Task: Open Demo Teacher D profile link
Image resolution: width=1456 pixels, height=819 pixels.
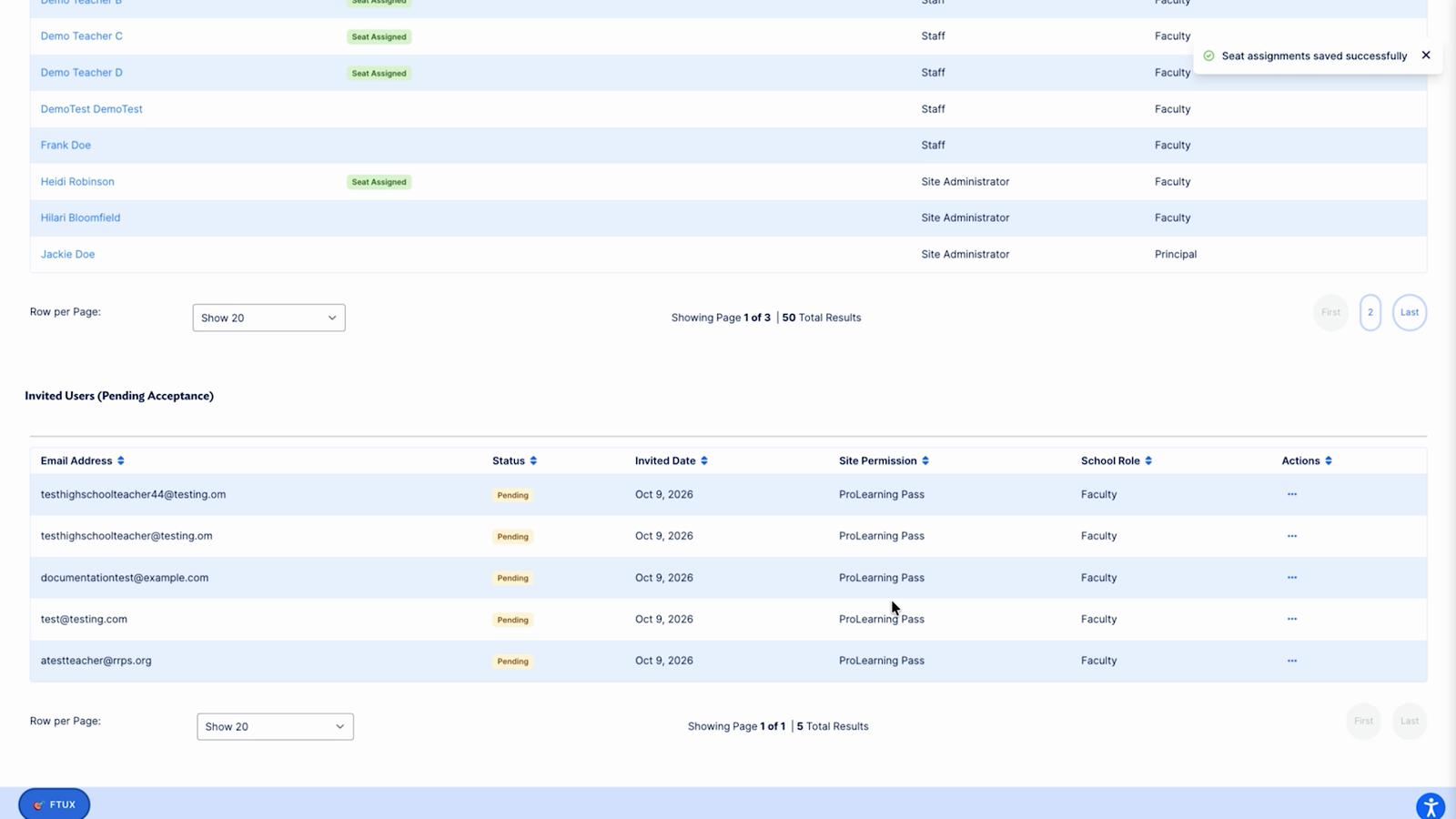Action: coord(81,73)
